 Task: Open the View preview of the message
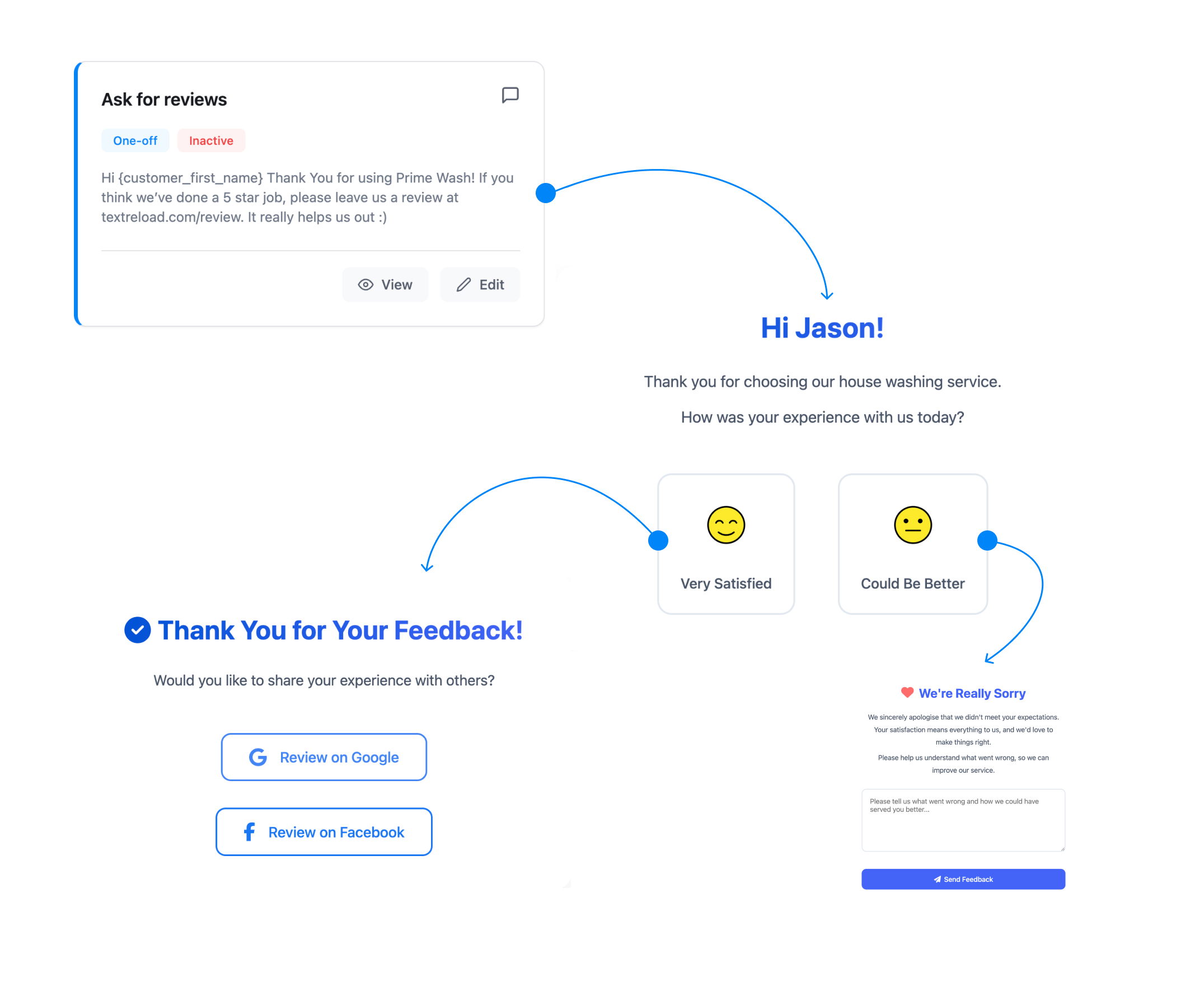385,284
